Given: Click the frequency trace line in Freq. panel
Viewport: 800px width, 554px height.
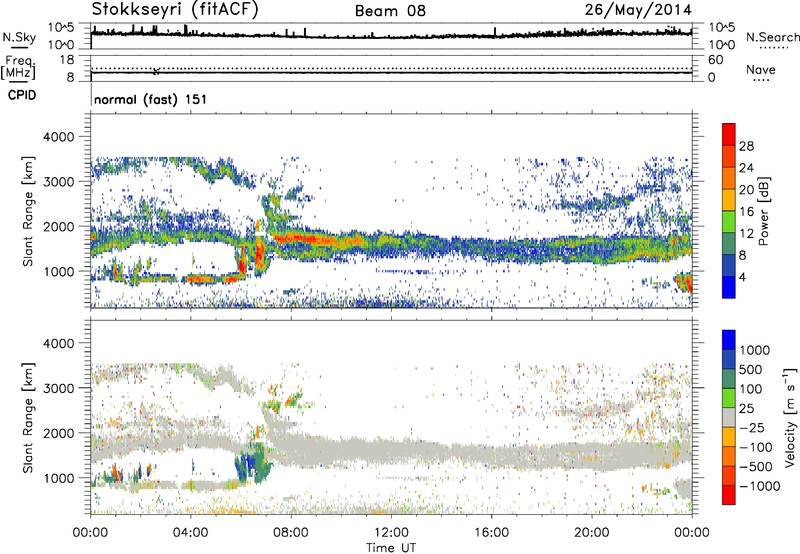Looking at the screenshot, I should tap(391, 72).
